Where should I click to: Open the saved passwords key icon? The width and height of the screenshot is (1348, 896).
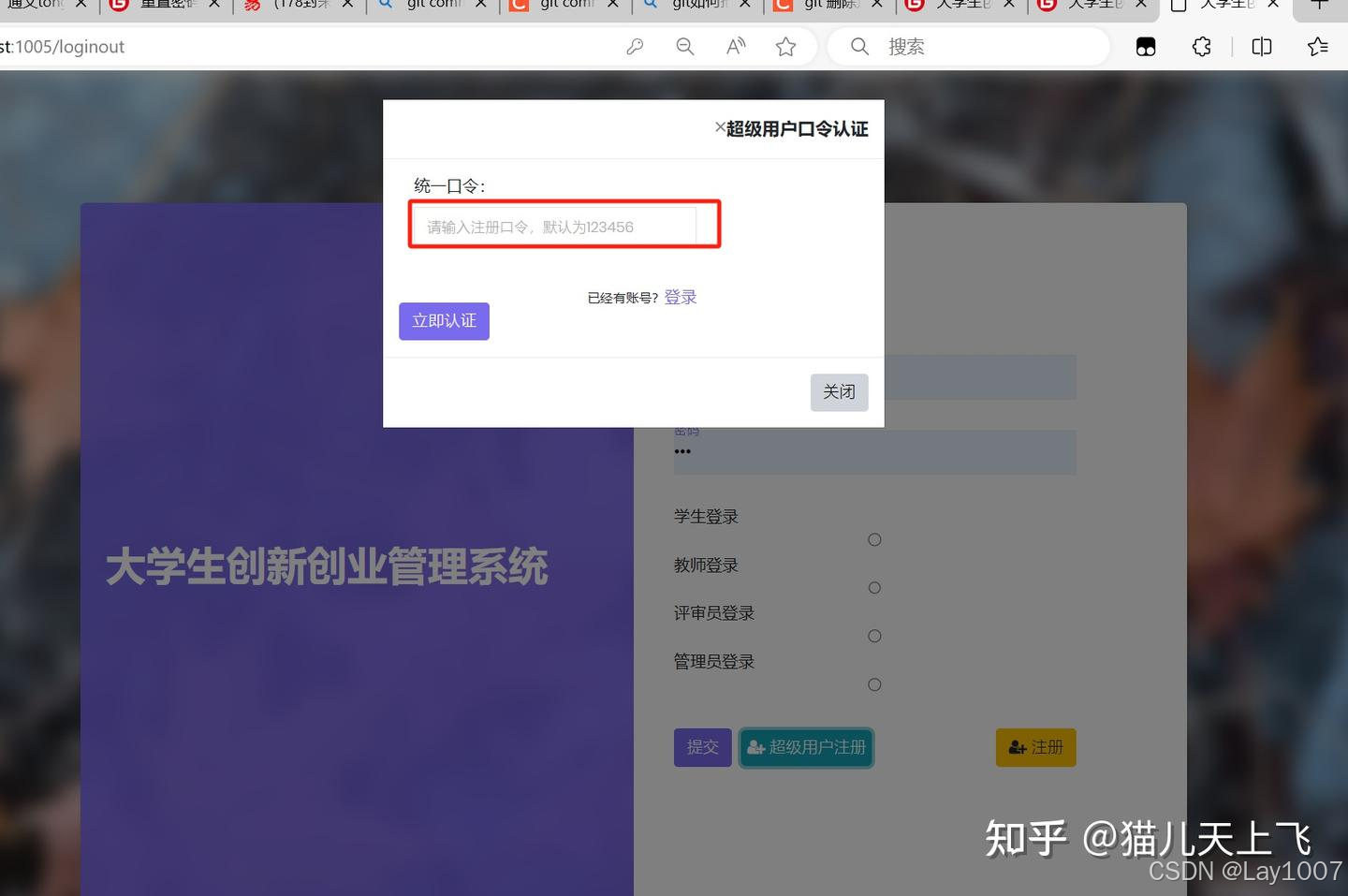click(635, 47)
